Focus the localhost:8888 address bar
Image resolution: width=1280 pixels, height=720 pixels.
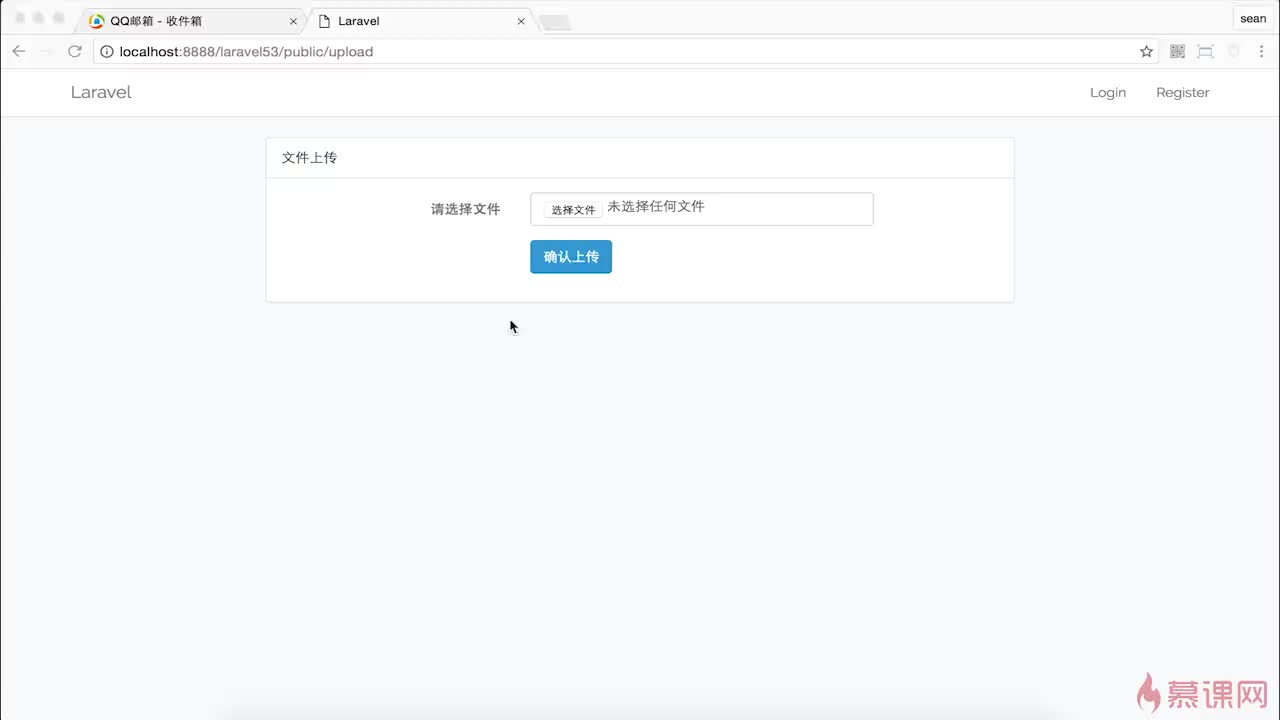624,51
